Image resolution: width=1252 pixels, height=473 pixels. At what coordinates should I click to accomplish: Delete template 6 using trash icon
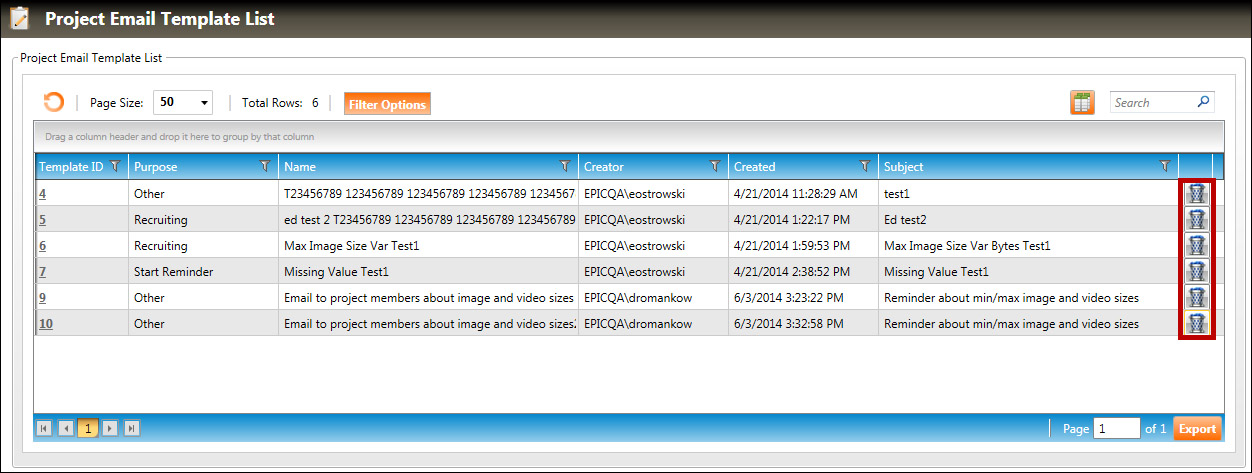tap(1197, 245)
